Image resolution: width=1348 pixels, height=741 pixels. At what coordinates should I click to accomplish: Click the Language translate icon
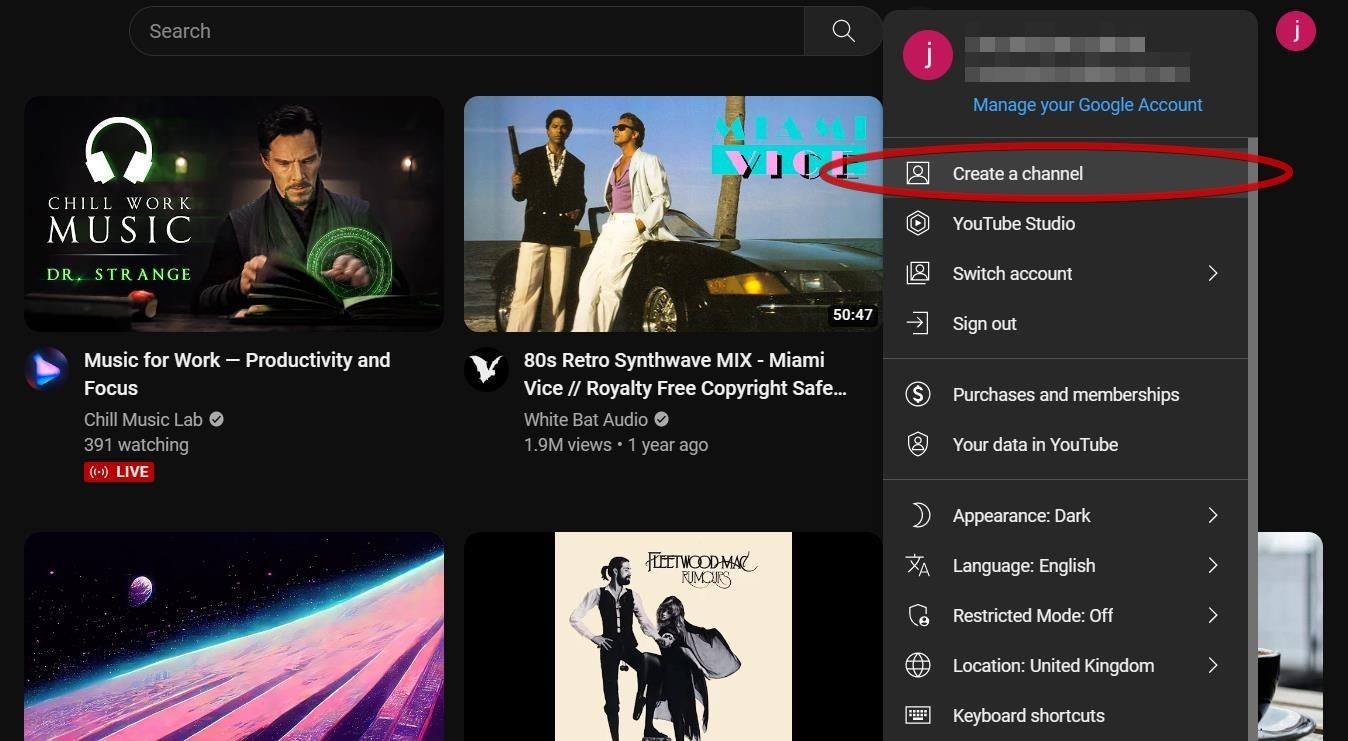coord(918,566)
